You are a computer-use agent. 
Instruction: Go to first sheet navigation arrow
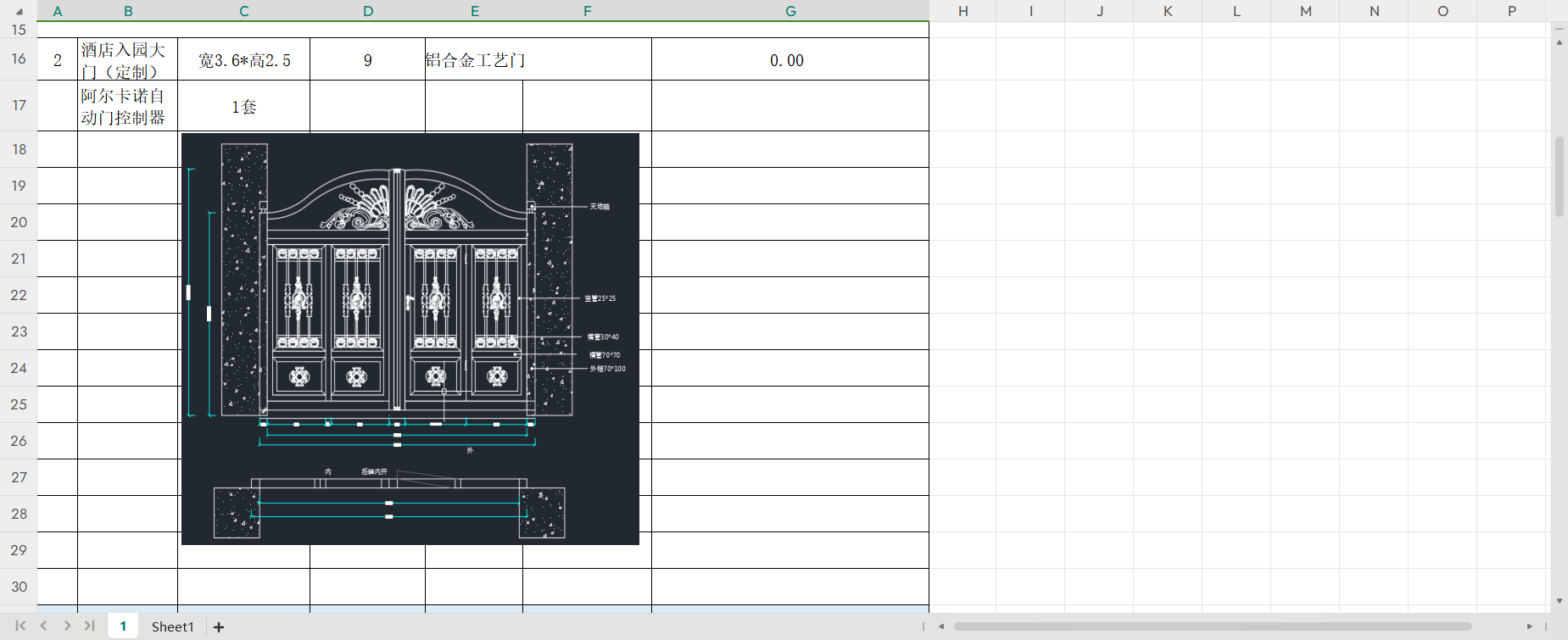[20, 626]
